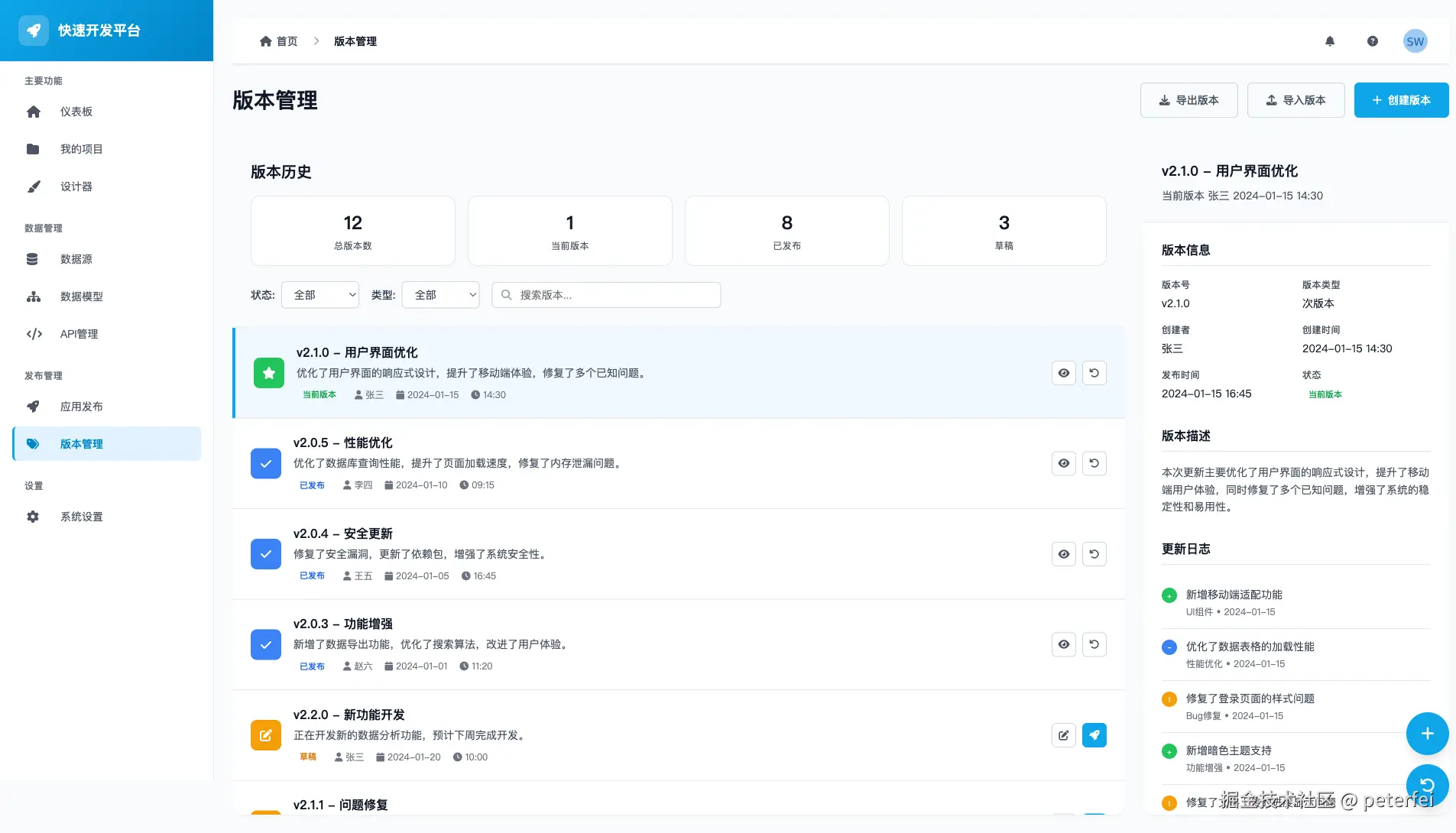
Task: Click the 导入版本 button
Action: tap(1296, 100)
